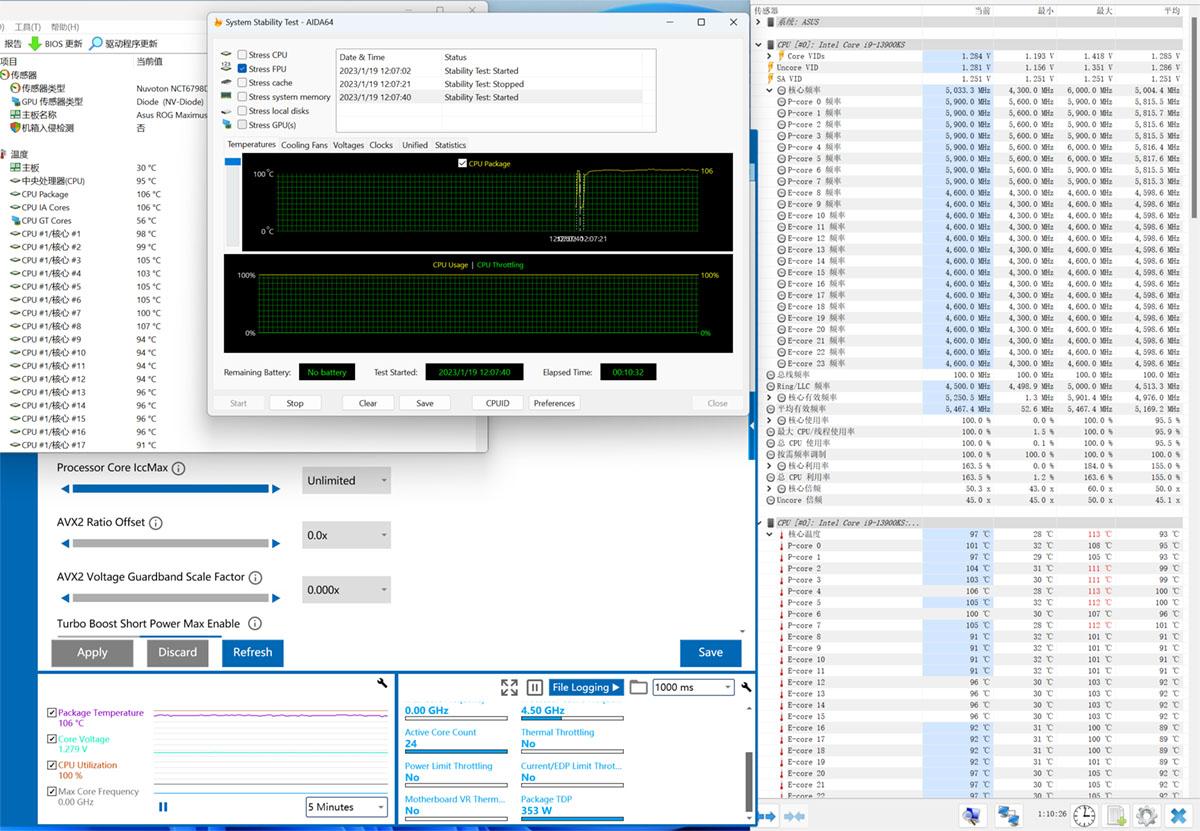
Task: Switch to Cooling Fans tab
Action: point(304,145)
